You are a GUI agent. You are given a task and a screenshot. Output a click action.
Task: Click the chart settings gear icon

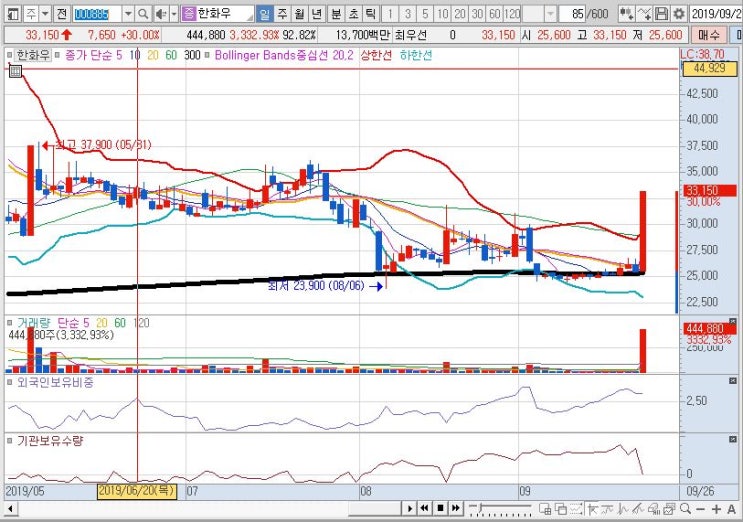tap(679, 14)
